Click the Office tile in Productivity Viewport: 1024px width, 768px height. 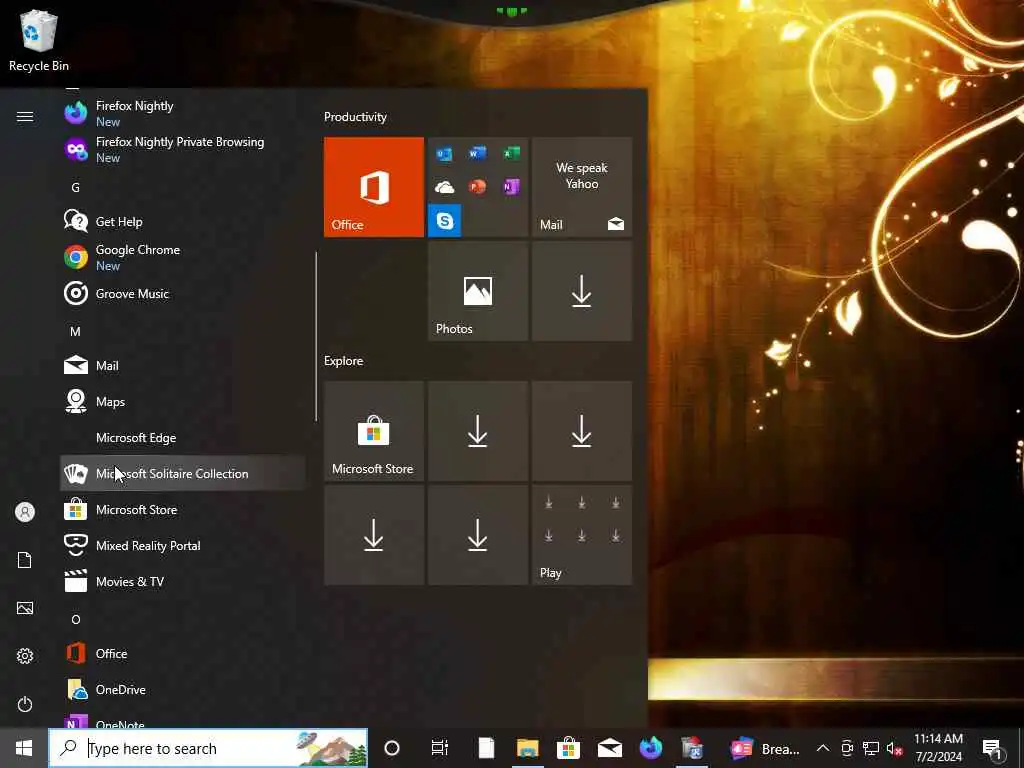(x=374, y=187)
